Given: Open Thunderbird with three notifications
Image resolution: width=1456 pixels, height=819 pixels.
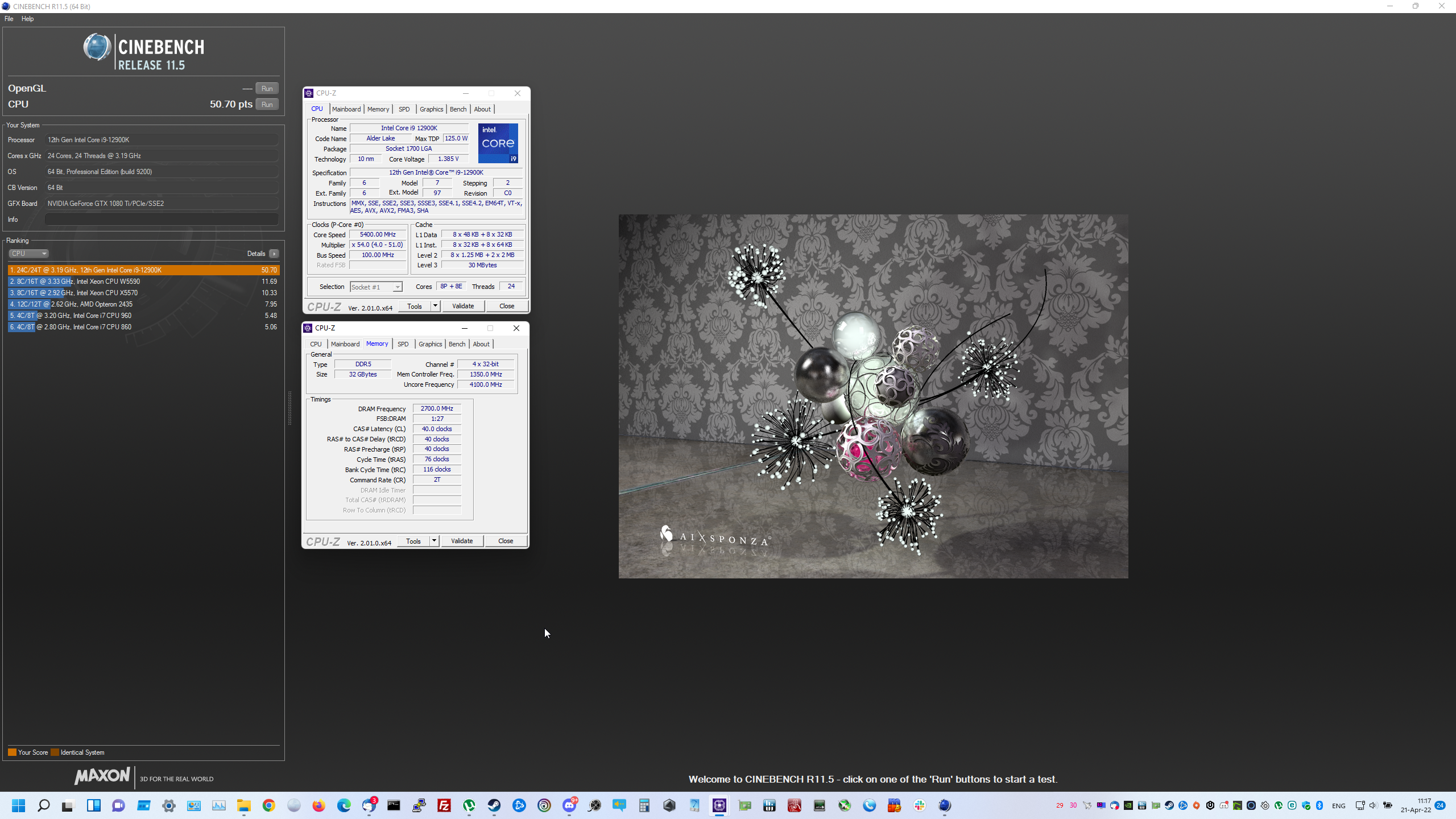Looking at the screenshot, I should pyautogui.click(x=369, y=805).
